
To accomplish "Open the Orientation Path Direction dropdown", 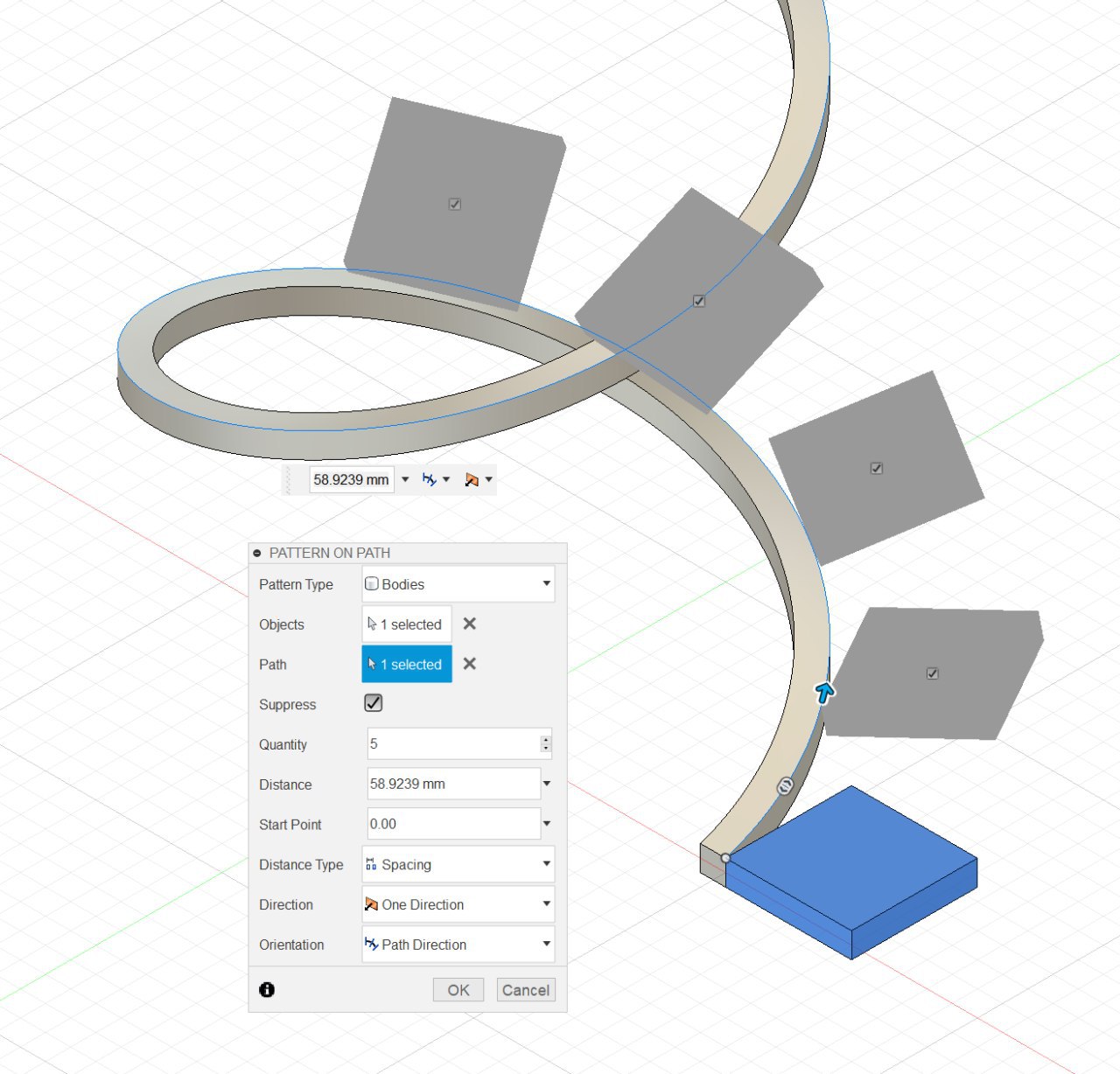I will (x=458, y=945).
